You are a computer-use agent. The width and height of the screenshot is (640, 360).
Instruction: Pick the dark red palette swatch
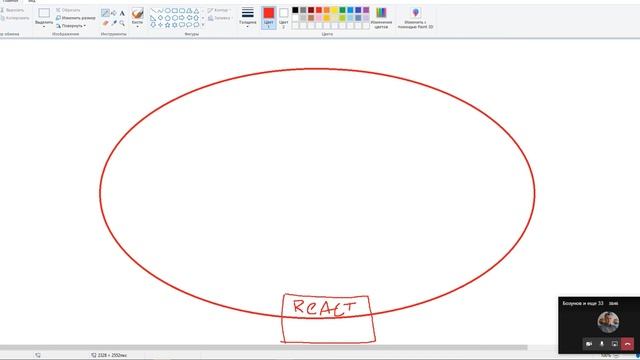click(311, 10)
